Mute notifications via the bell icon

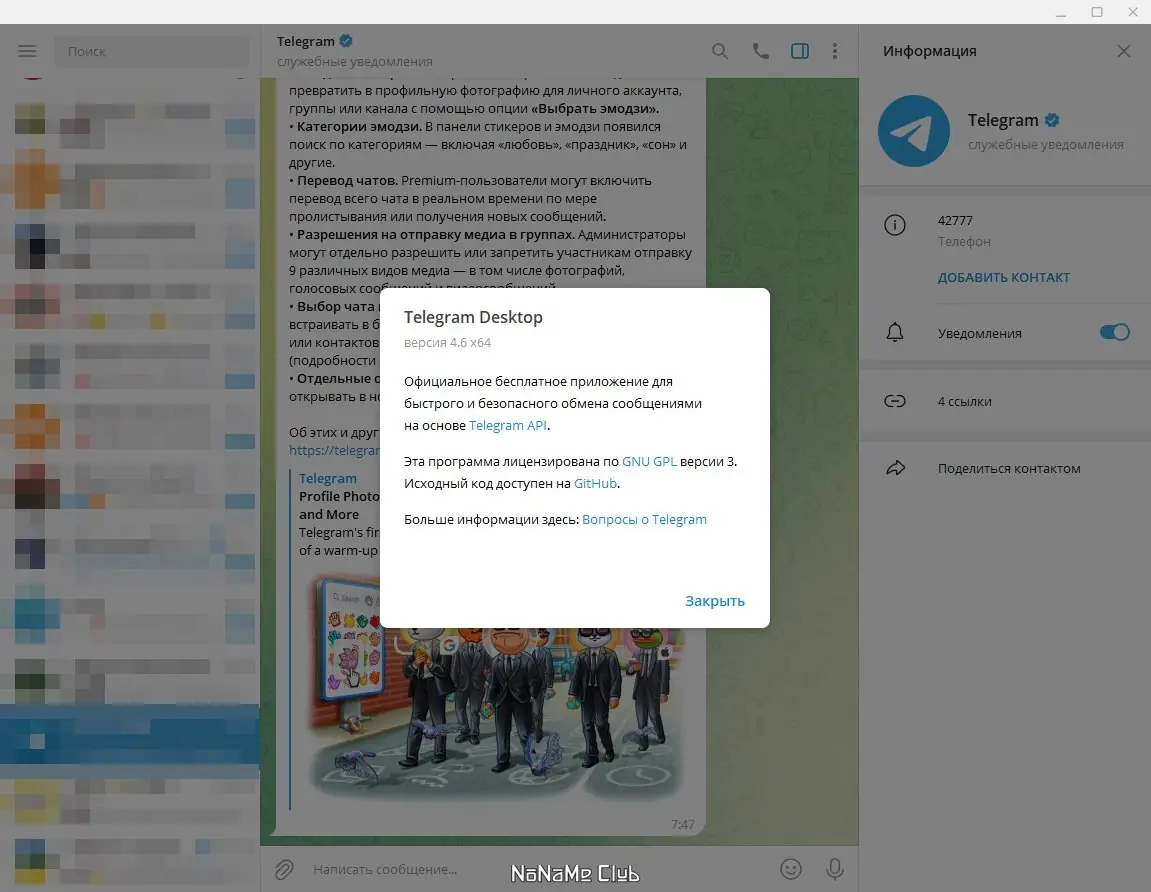click(x=895, y=333)
